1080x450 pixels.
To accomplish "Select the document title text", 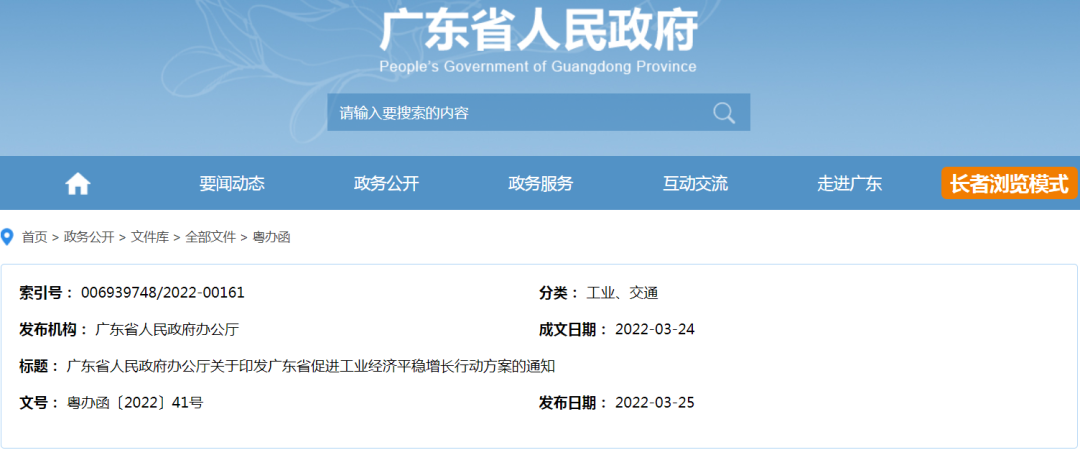I will [311, 366].
